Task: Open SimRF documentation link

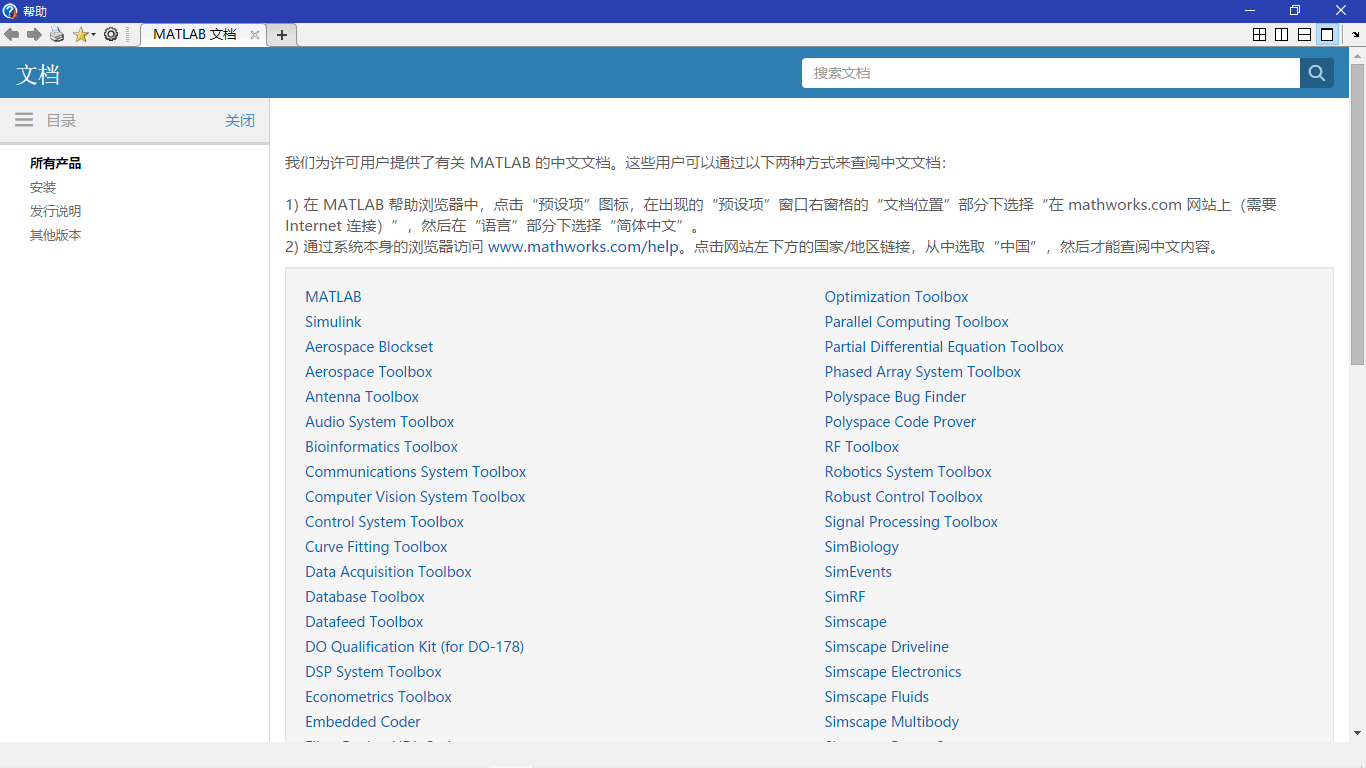Action: (845, 597)
